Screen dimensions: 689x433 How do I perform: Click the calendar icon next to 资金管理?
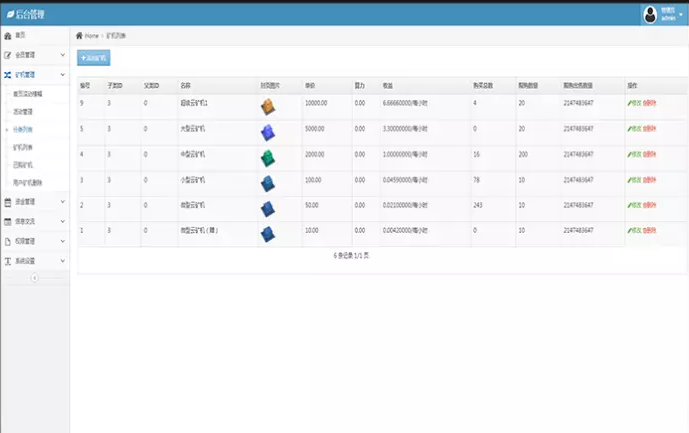[7, 202]
